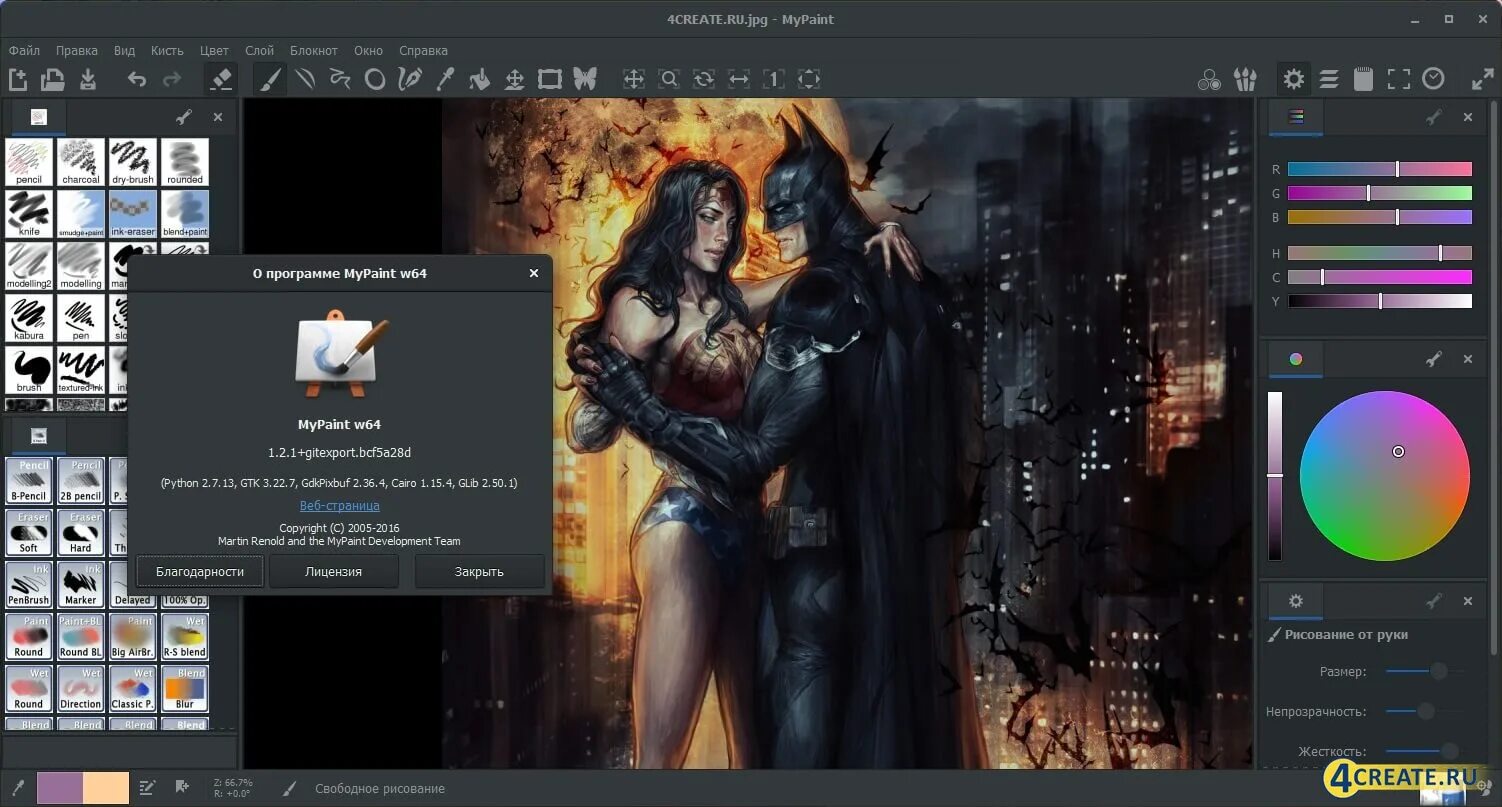Select the Rotate View tool
1502x807 pixels.
pyautogui.click(x=704, y=79)
